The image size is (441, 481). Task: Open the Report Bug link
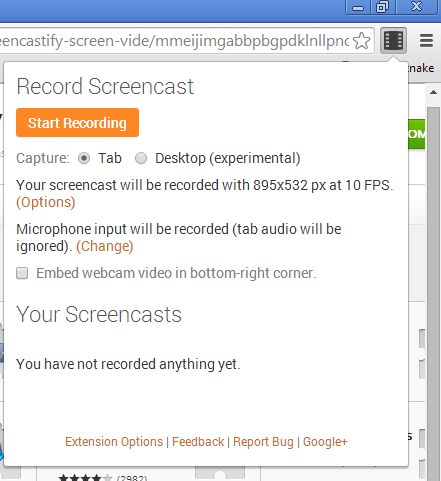263,442
